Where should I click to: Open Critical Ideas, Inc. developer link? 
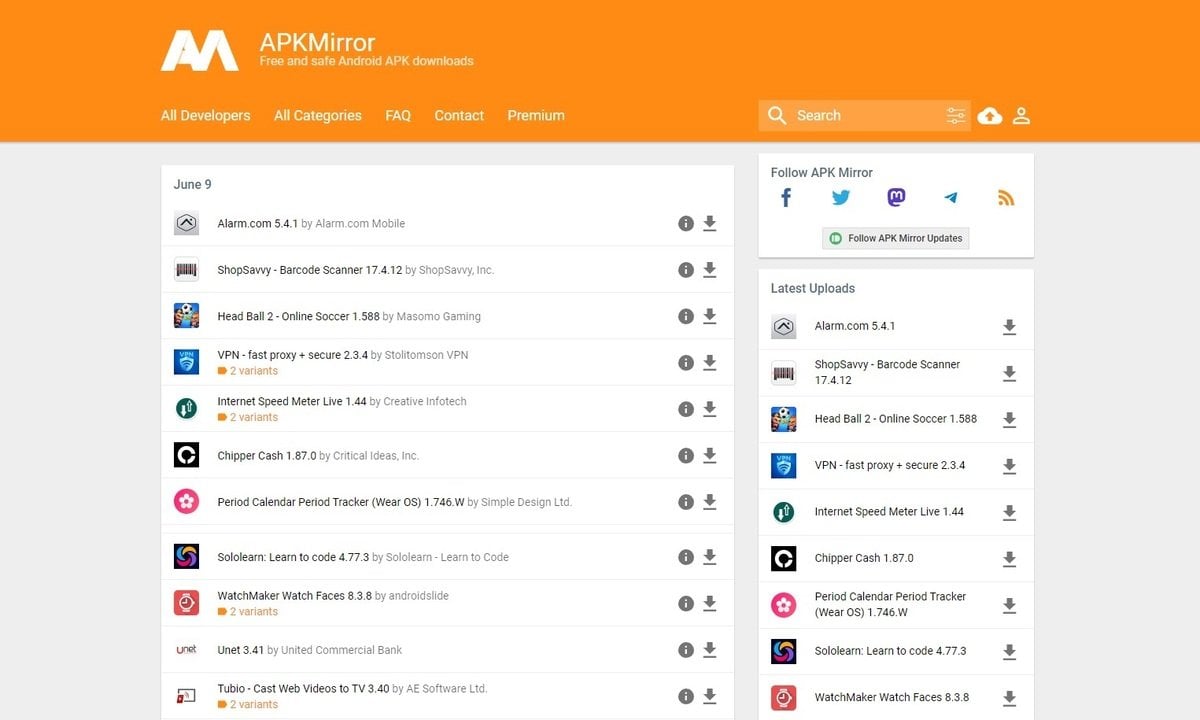[x=376, y=456]
